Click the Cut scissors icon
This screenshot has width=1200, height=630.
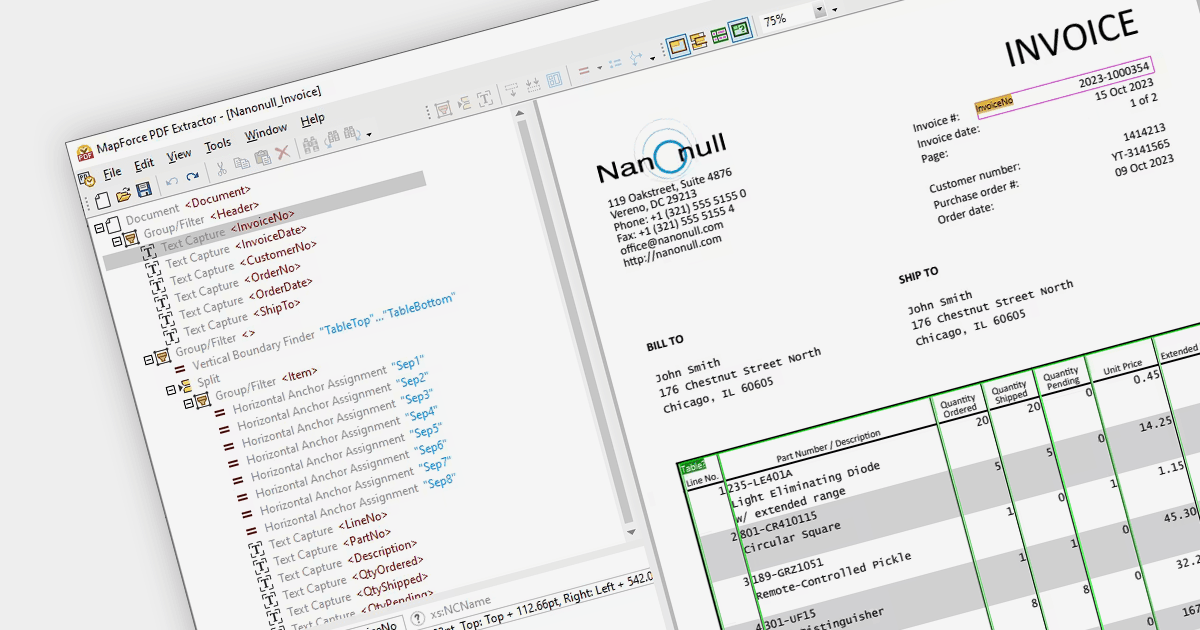(220, 169)
